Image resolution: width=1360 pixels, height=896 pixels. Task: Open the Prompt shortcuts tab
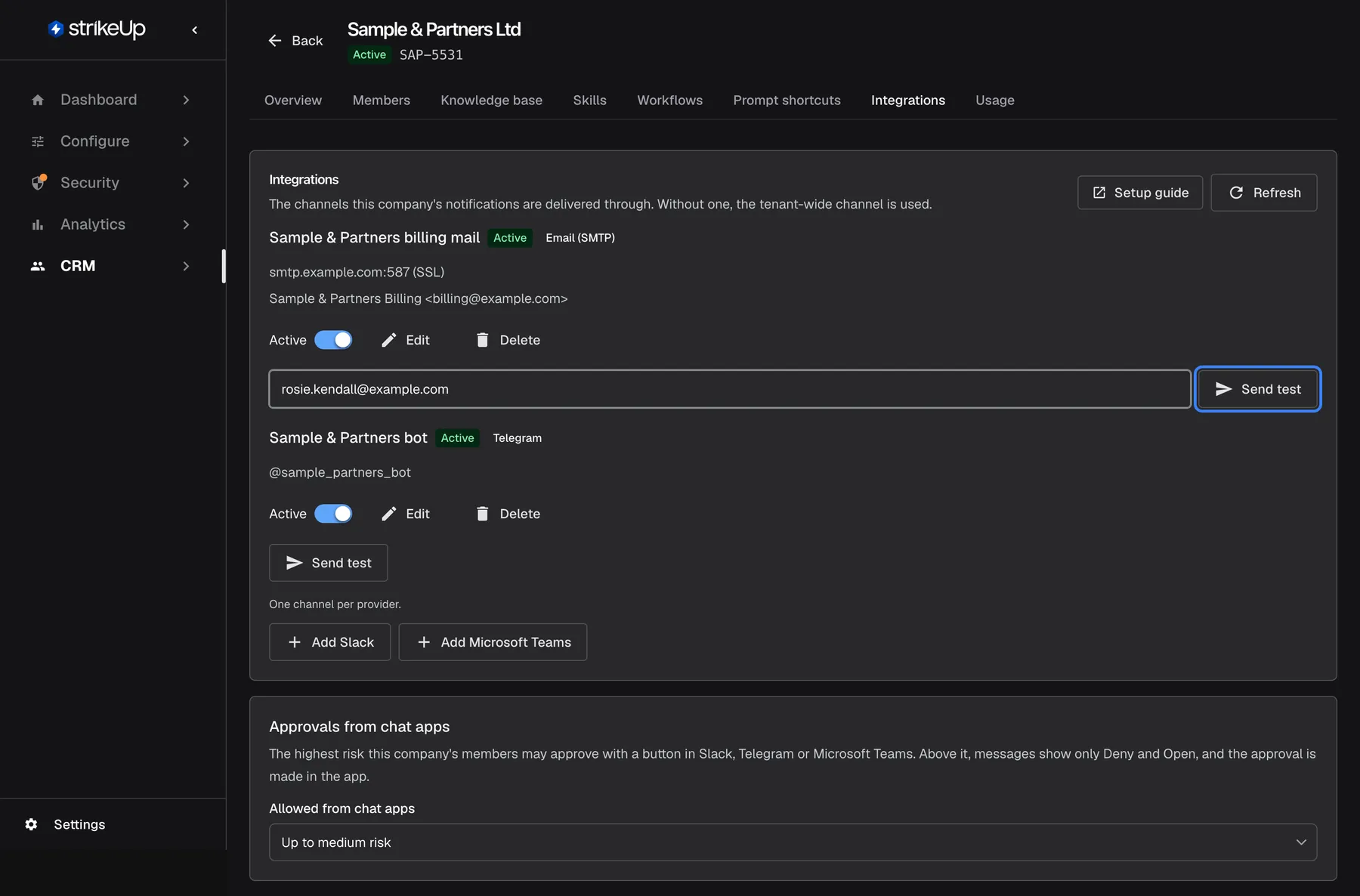(x=787, y=100)
